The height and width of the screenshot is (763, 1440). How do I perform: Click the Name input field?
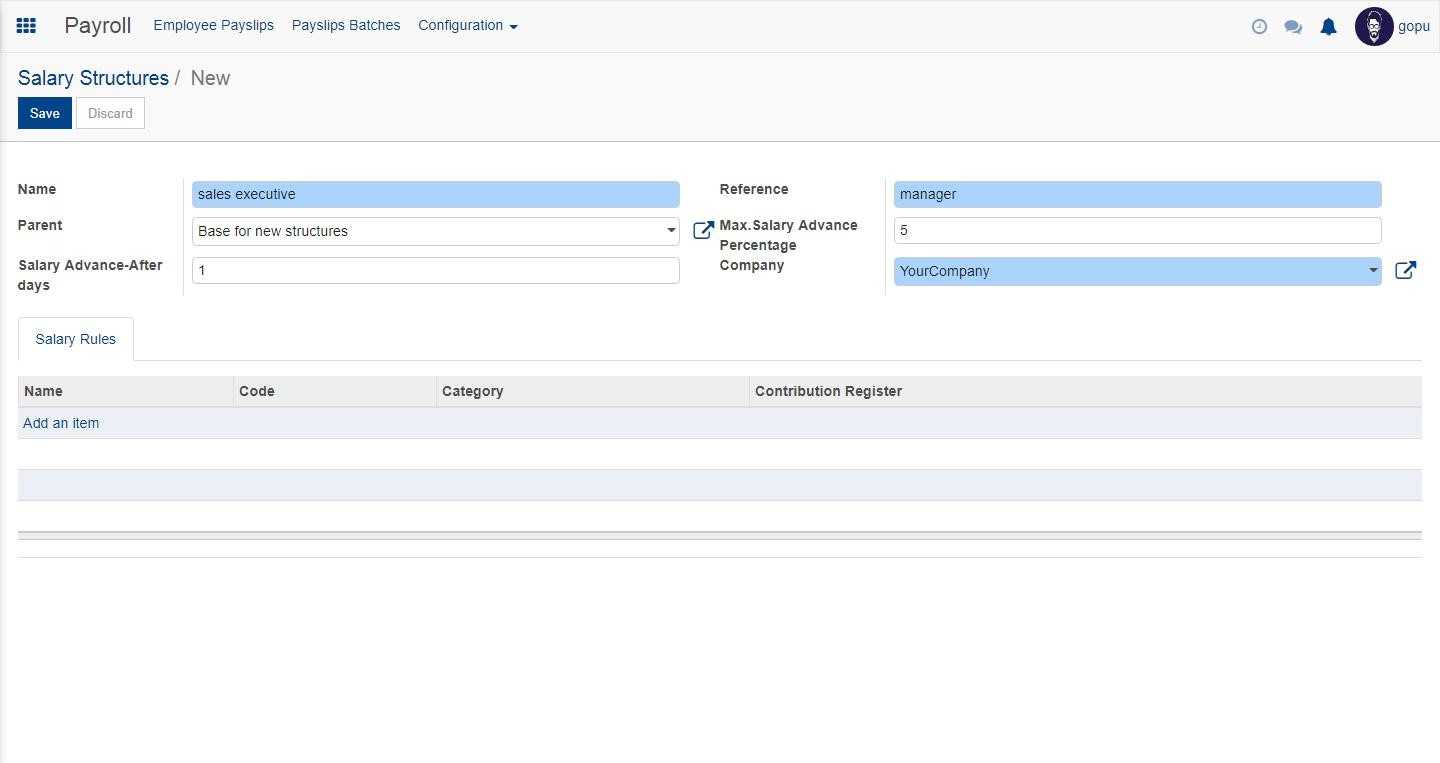click(x=435, y=194)
